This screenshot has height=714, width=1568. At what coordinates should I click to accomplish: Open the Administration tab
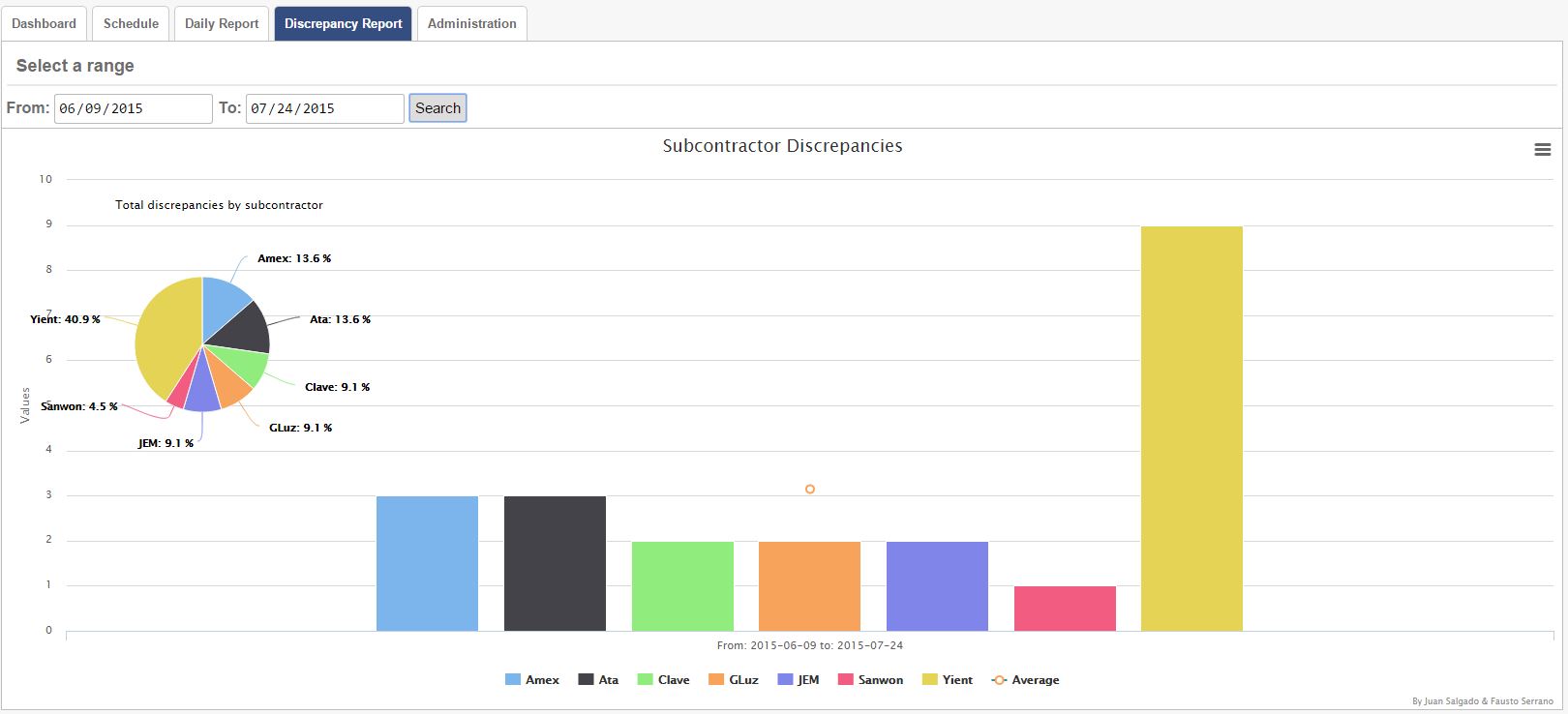coord(471,23)
